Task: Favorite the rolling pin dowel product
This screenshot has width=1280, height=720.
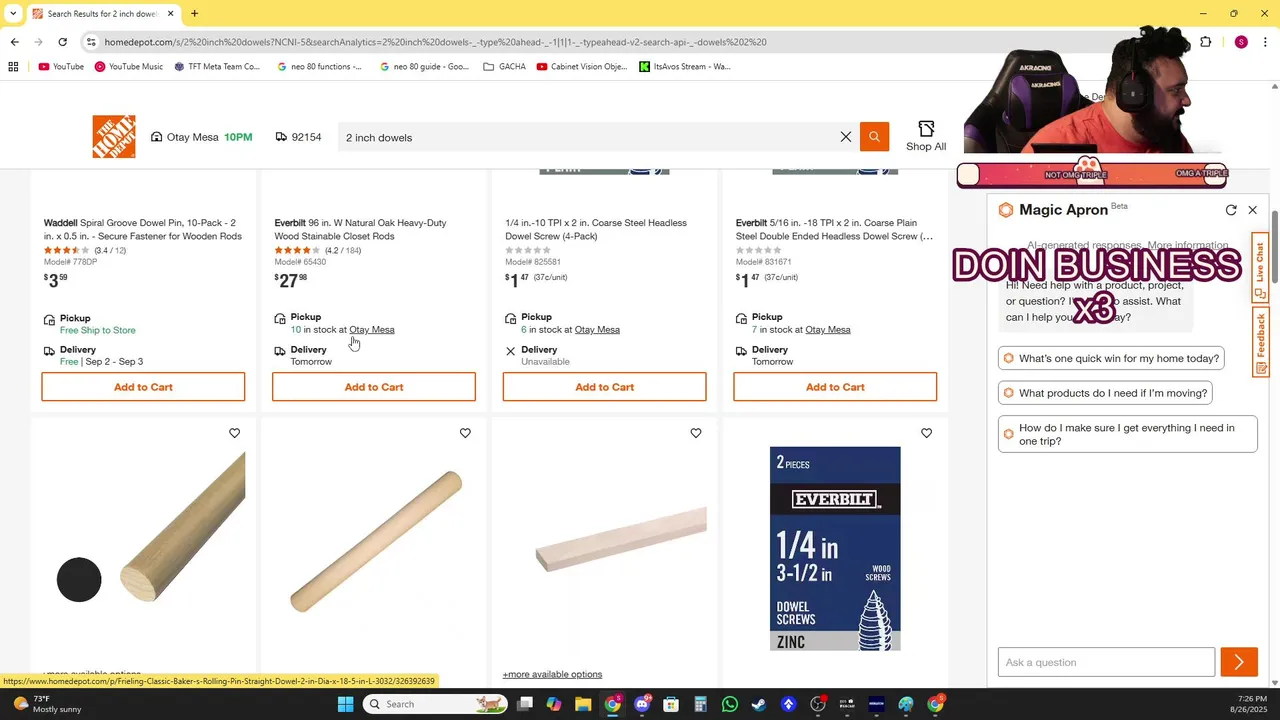Action: (465, 433)
